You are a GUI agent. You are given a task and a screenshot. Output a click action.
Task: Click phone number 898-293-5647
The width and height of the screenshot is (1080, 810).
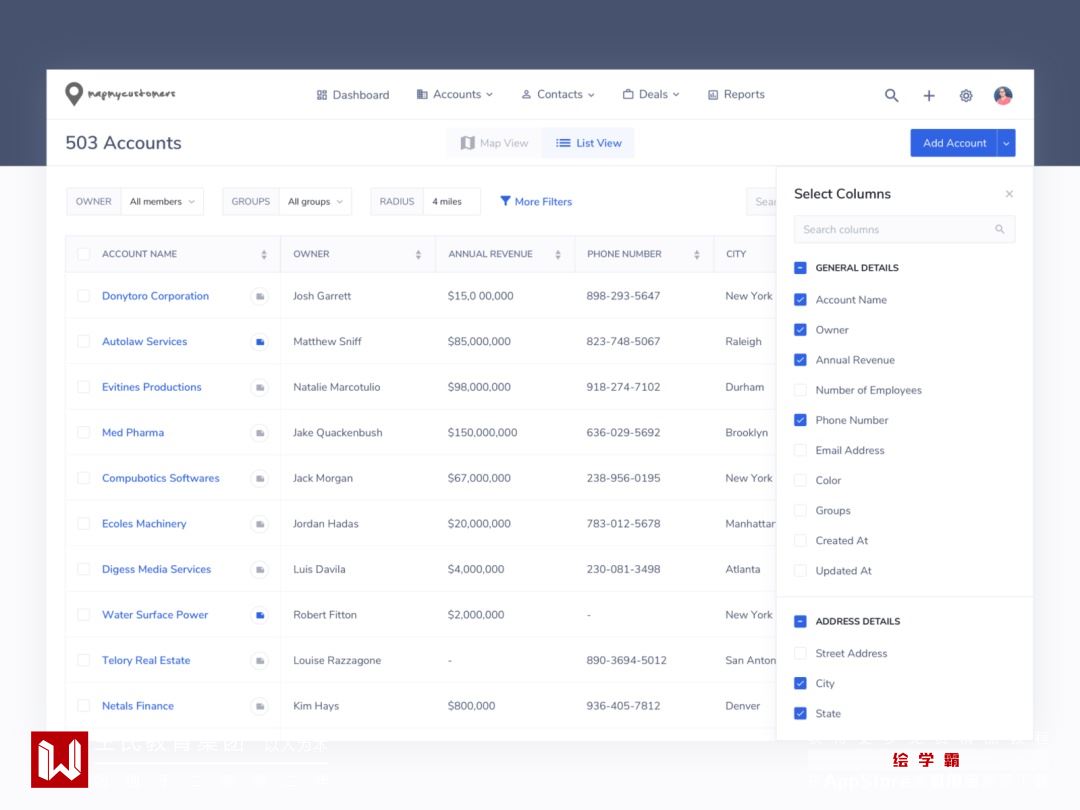point(623,296)
